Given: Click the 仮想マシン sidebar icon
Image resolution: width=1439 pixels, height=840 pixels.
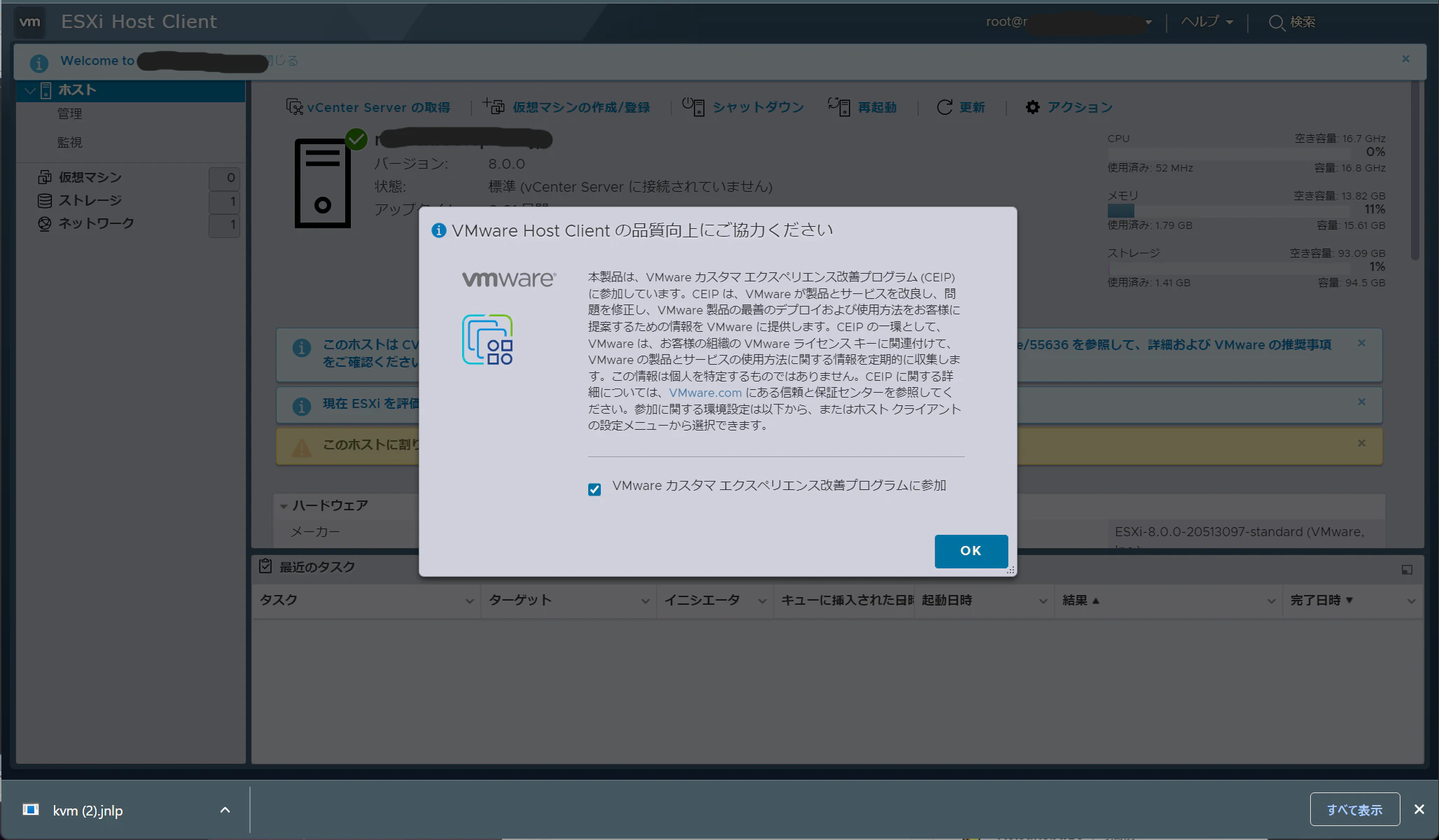Looking at the screenshot, I should coord(45,177).
